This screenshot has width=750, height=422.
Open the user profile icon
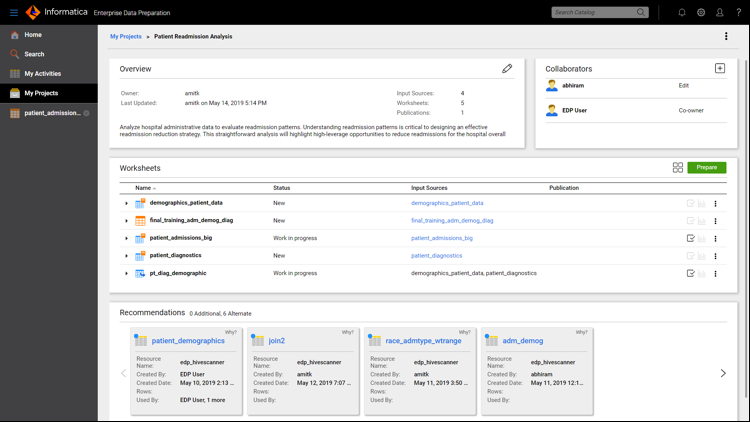719,13
